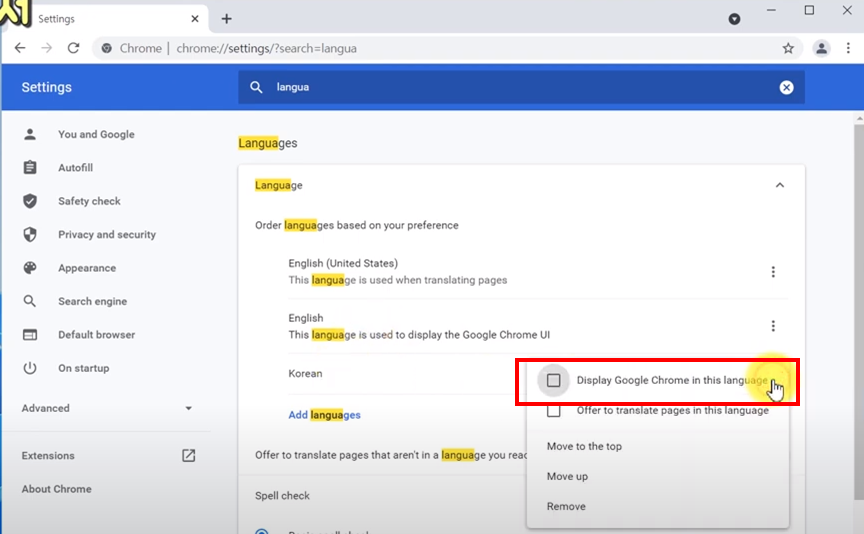Screen dimensions: 864x534
Task: Select Move up in the context menu
Action: 567,476
